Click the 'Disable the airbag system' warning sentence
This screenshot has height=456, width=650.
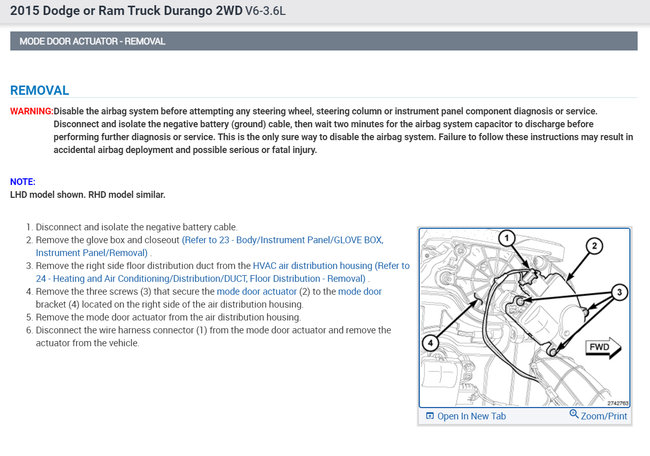[325, 111]
